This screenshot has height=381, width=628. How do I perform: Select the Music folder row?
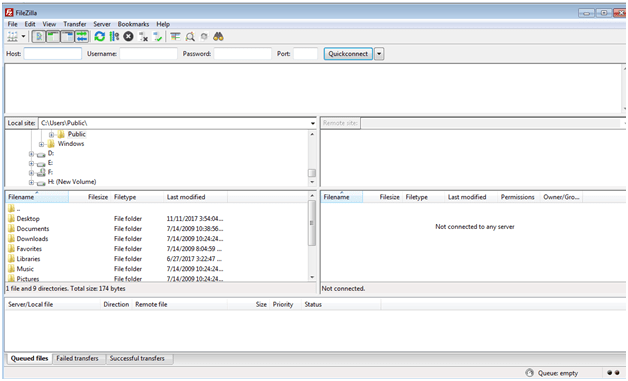[x=156, y=269]
